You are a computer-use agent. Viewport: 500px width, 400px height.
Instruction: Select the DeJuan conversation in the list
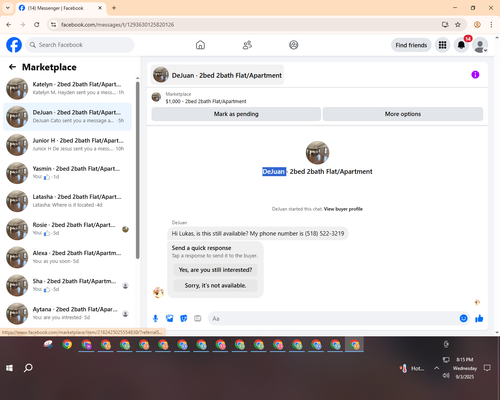[x=67, y=117]
